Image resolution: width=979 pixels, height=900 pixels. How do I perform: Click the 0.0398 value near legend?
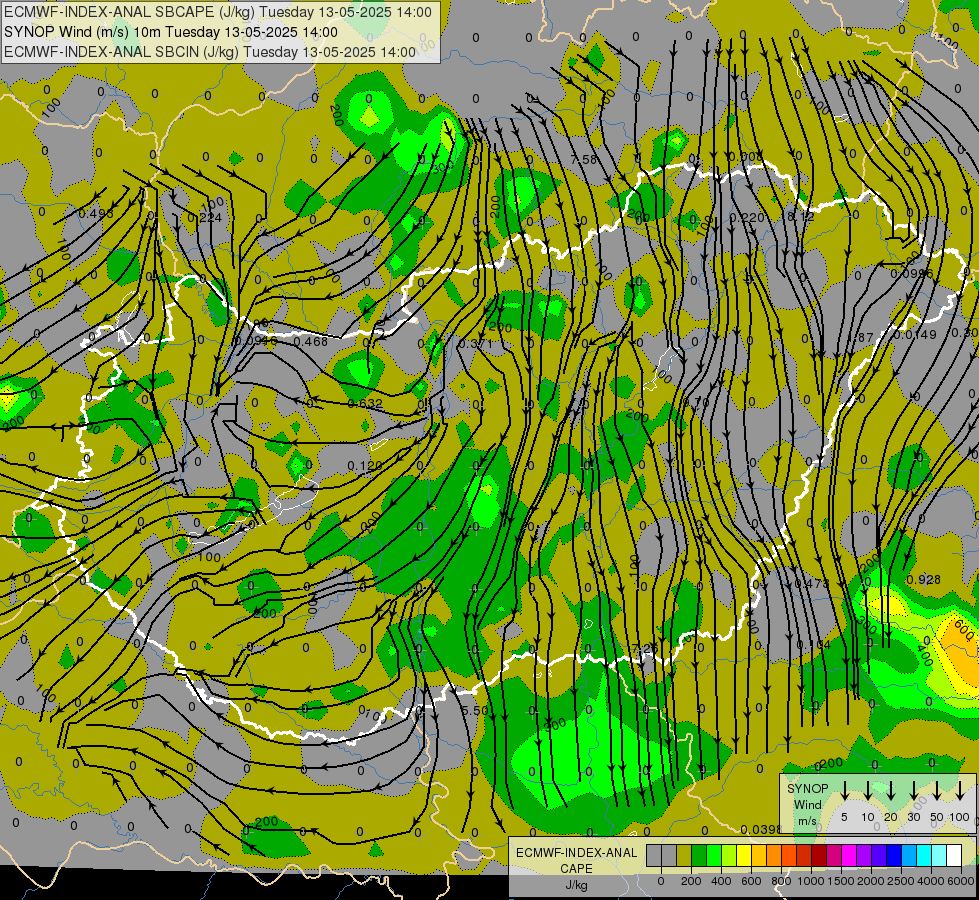(761, 829)
